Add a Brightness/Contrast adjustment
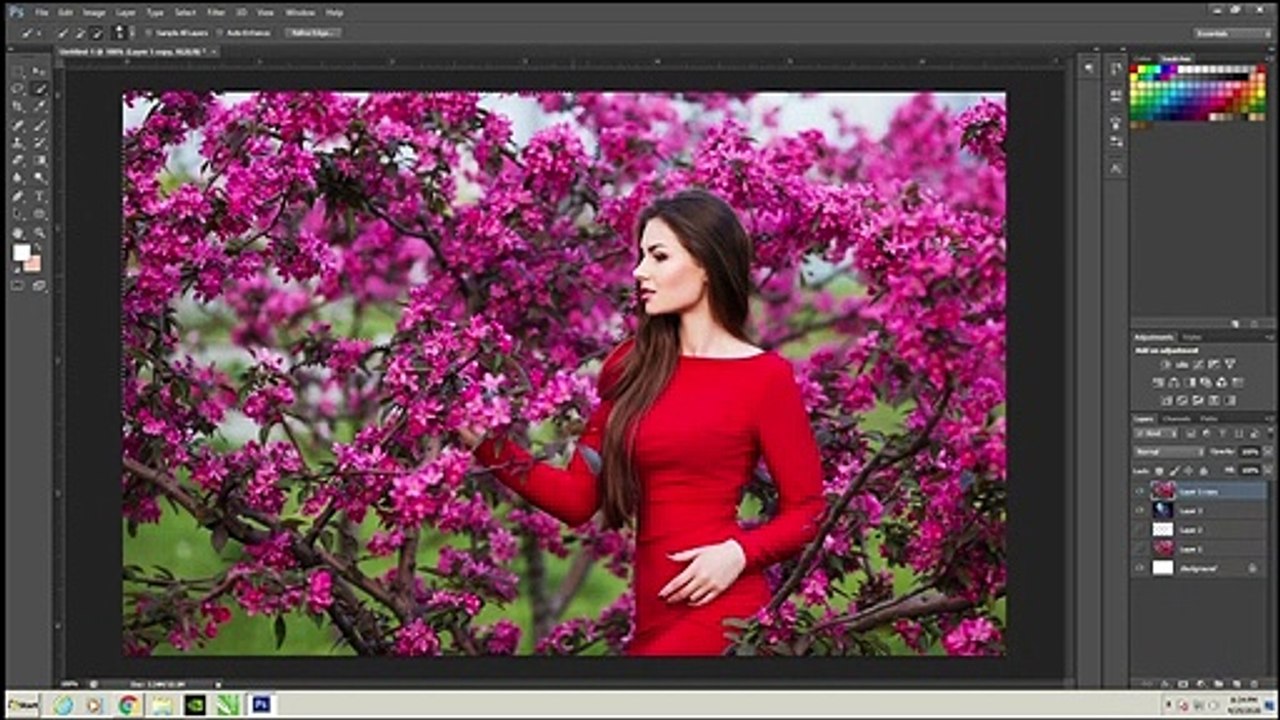 1166,365
